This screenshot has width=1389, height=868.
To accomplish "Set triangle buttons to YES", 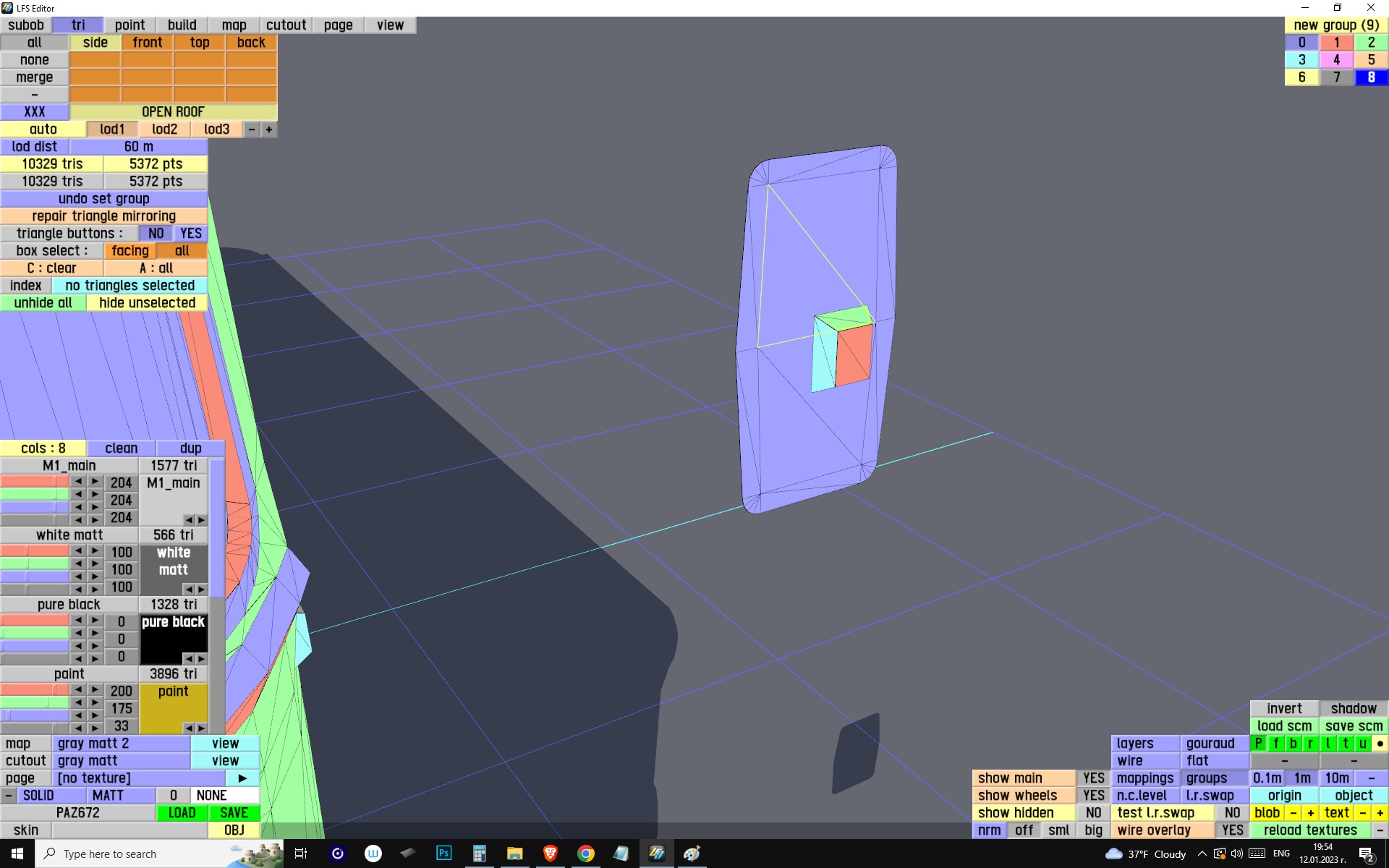I will pyautogui.click(x=191, y=234).
